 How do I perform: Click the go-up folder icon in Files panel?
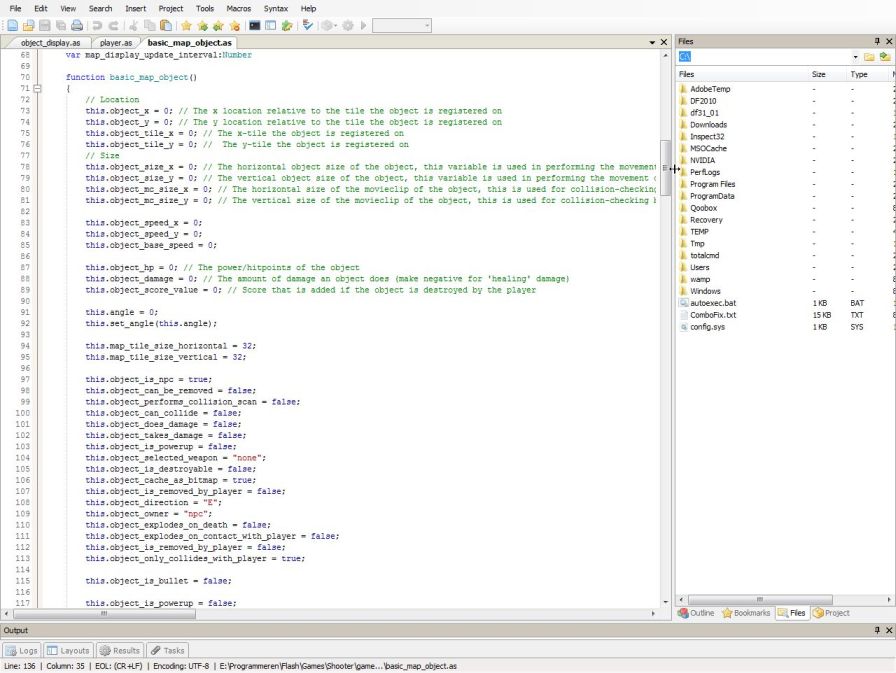(885, 57)
